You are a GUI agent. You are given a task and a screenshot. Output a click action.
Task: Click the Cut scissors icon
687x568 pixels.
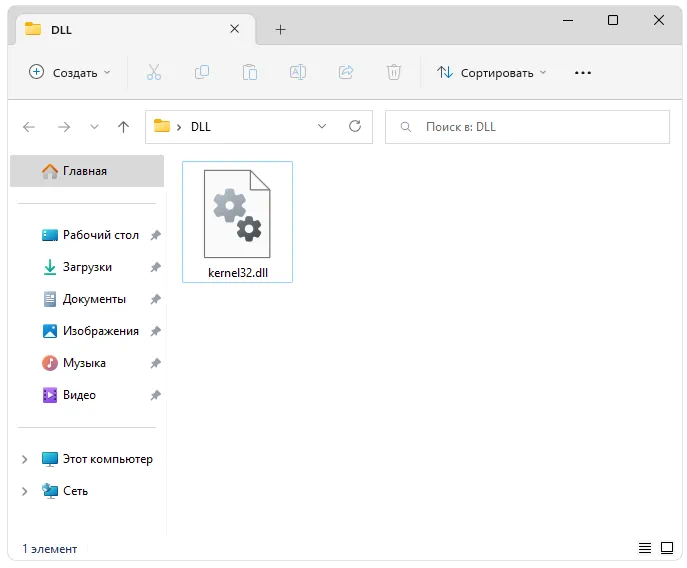[x=154, y=72]
